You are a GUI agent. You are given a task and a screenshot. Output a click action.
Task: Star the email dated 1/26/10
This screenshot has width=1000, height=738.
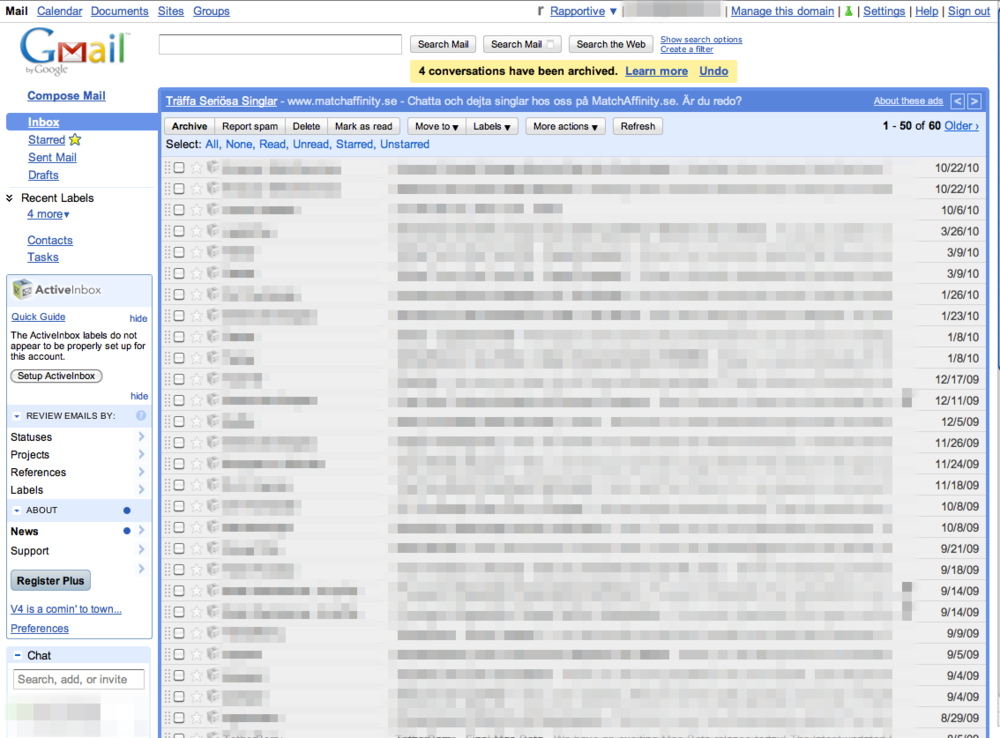pyautogui.click(x=196, y=295)
